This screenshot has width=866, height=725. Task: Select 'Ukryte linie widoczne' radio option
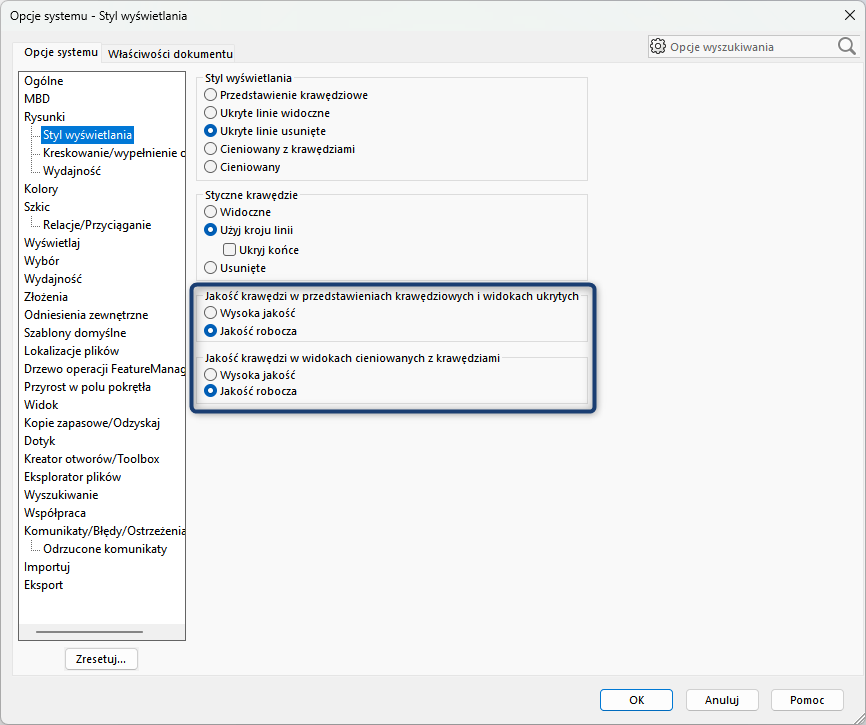pyautogui.click(x=210, y=113)
